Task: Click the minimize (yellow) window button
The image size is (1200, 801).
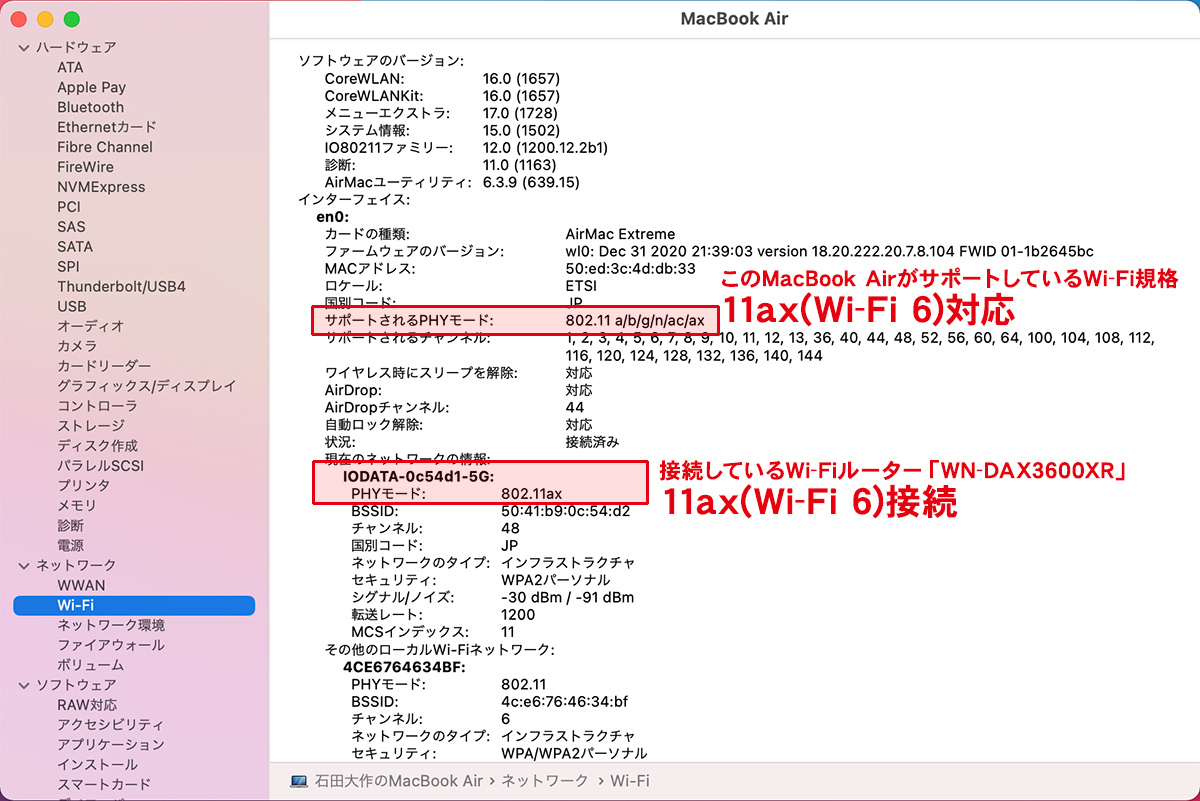Action: tap(45, 20)
